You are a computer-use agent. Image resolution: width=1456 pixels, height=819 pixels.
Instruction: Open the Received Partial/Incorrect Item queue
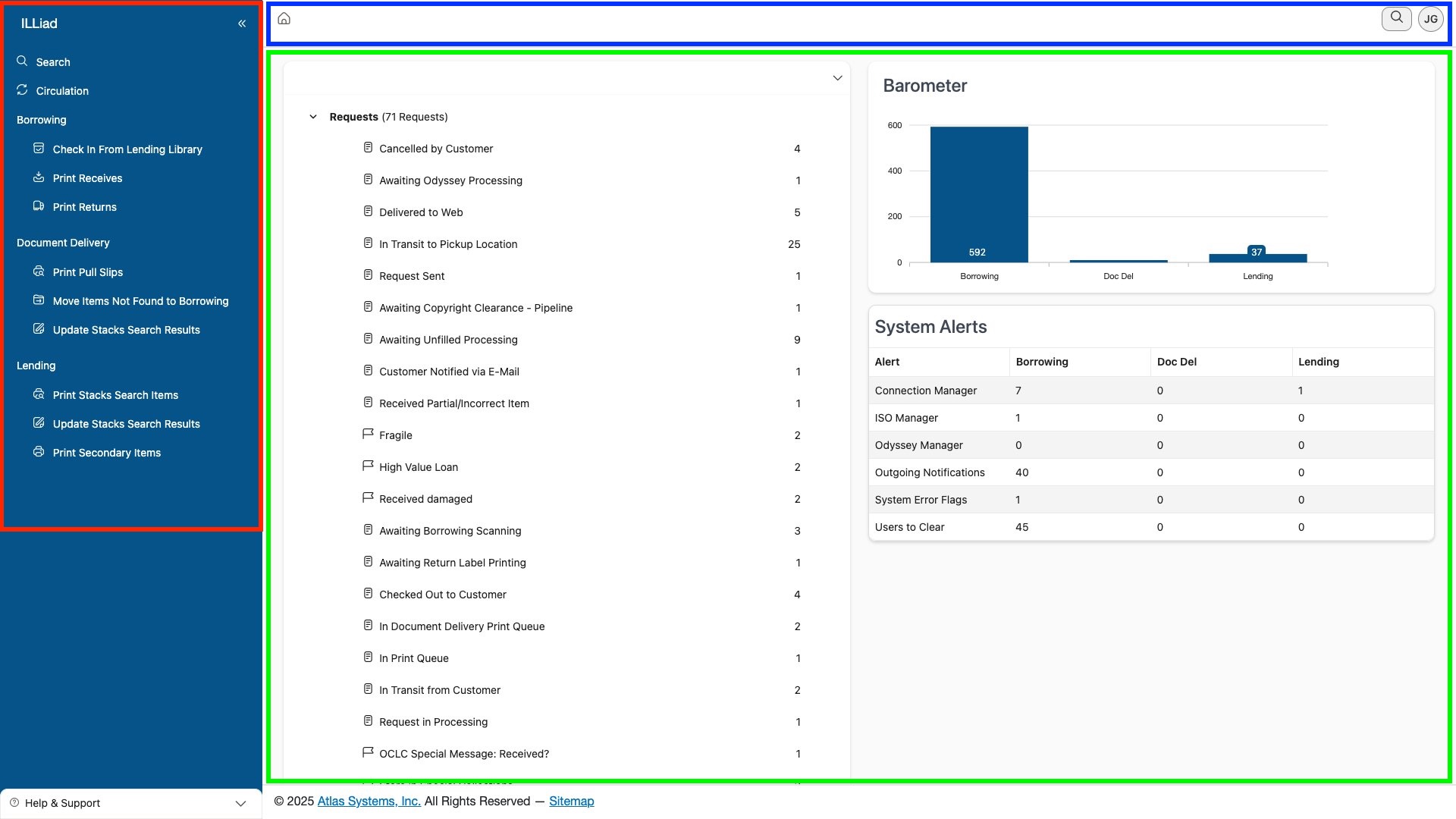454,403
